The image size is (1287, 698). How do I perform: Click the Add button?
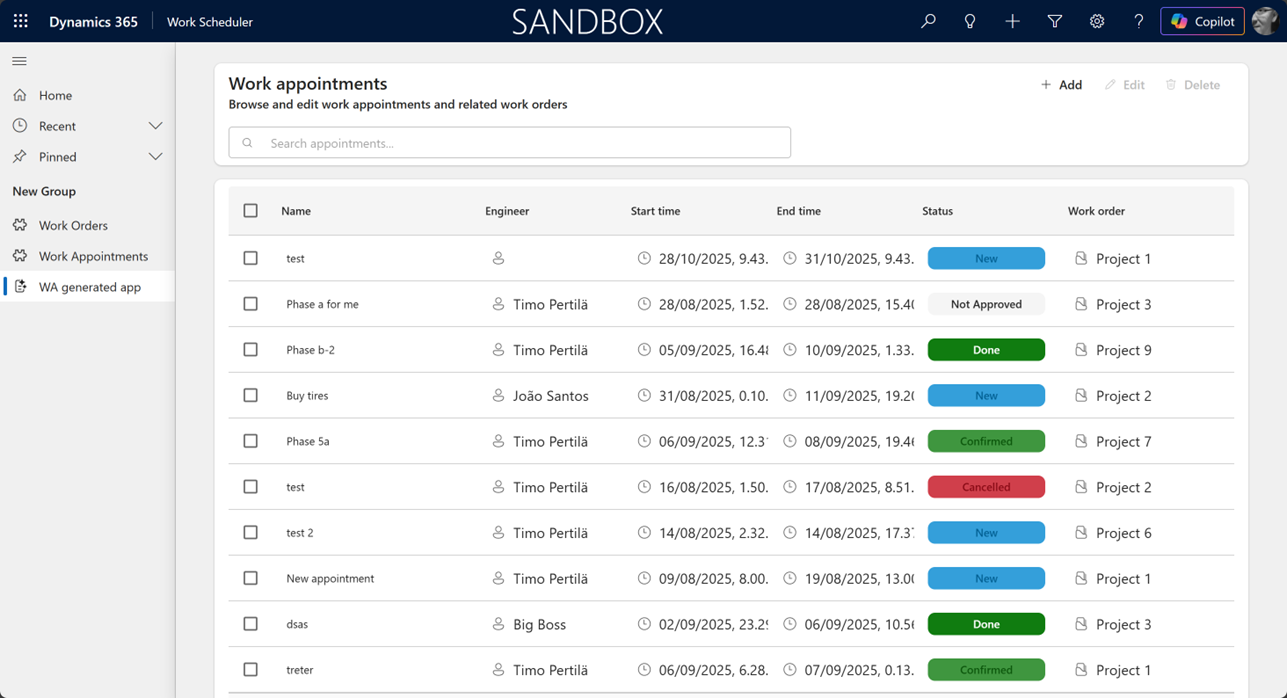point(1061,85)
